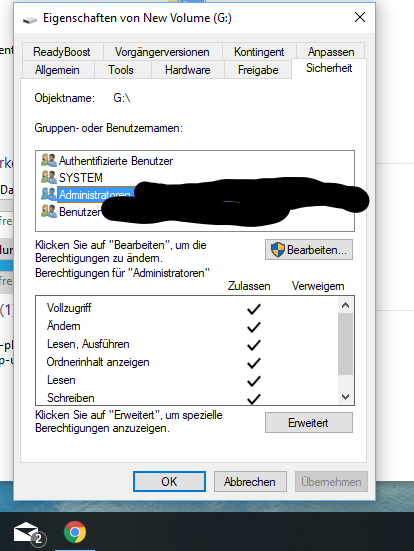The image size is (414, 551).
Task: Click the drive icon in the title bar
Action: pos(30,20)
